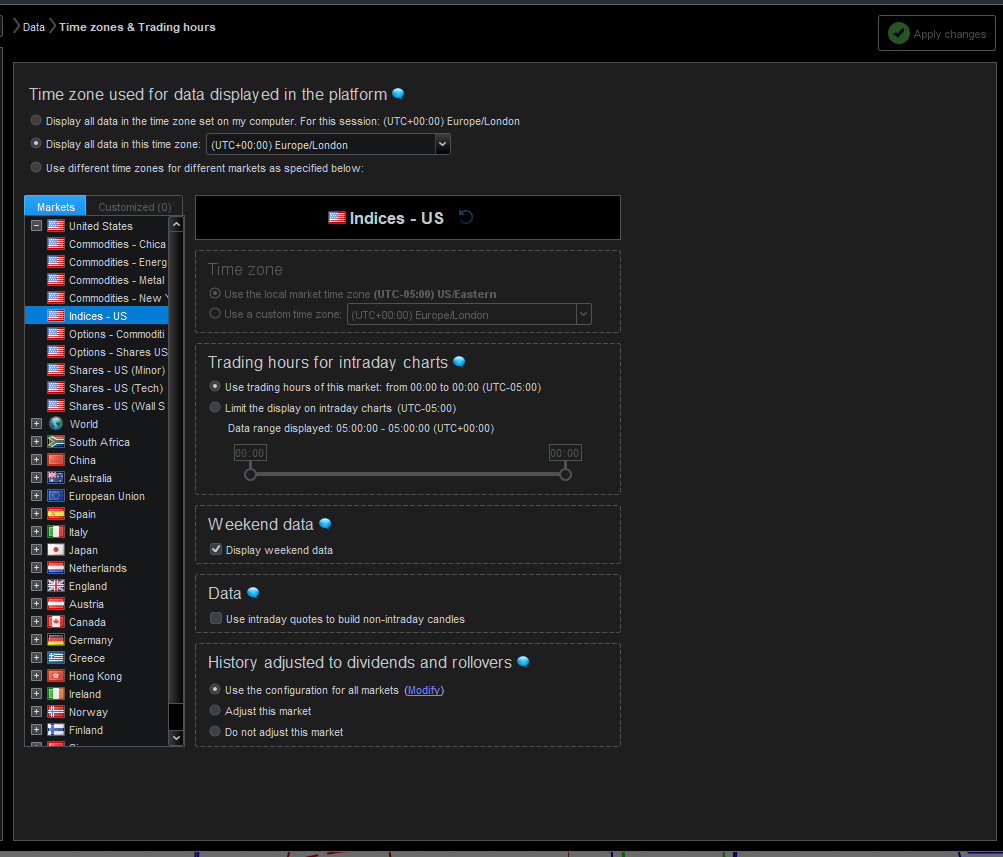1003x857 pixels.
Task: Click the markets list scroll up arrow
Action: click(177, 224)
